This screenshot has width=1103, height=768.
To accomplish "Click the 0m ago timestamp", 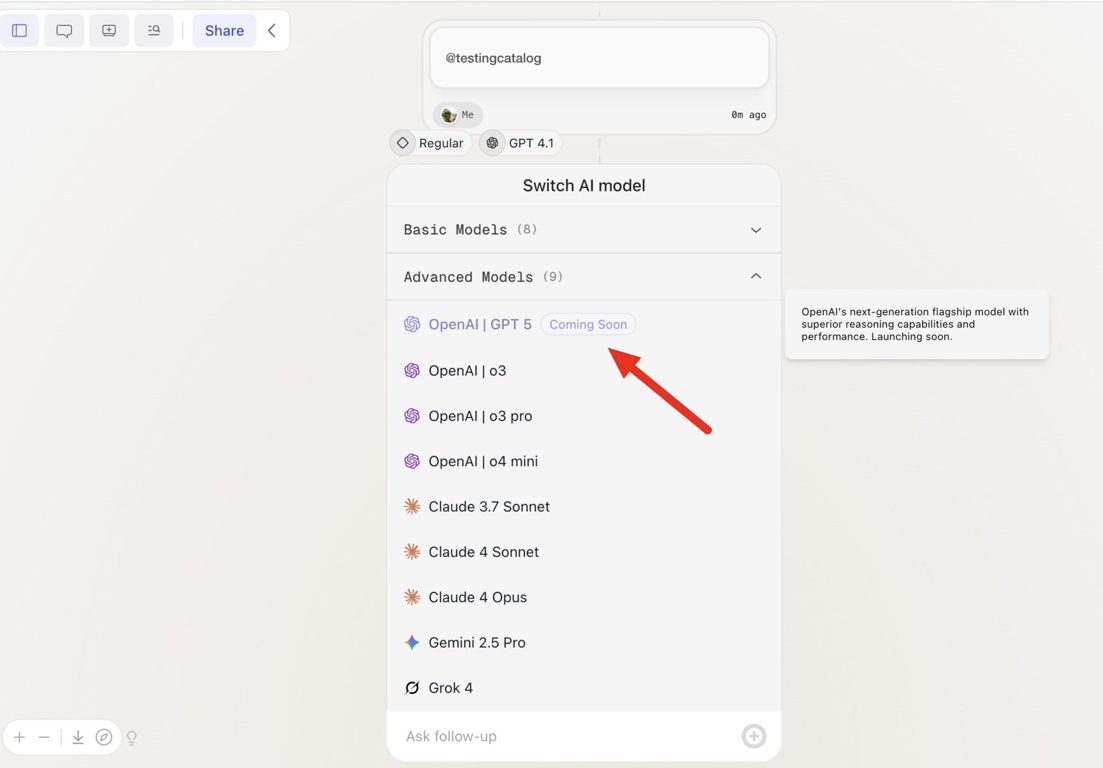I will (748, 115).
